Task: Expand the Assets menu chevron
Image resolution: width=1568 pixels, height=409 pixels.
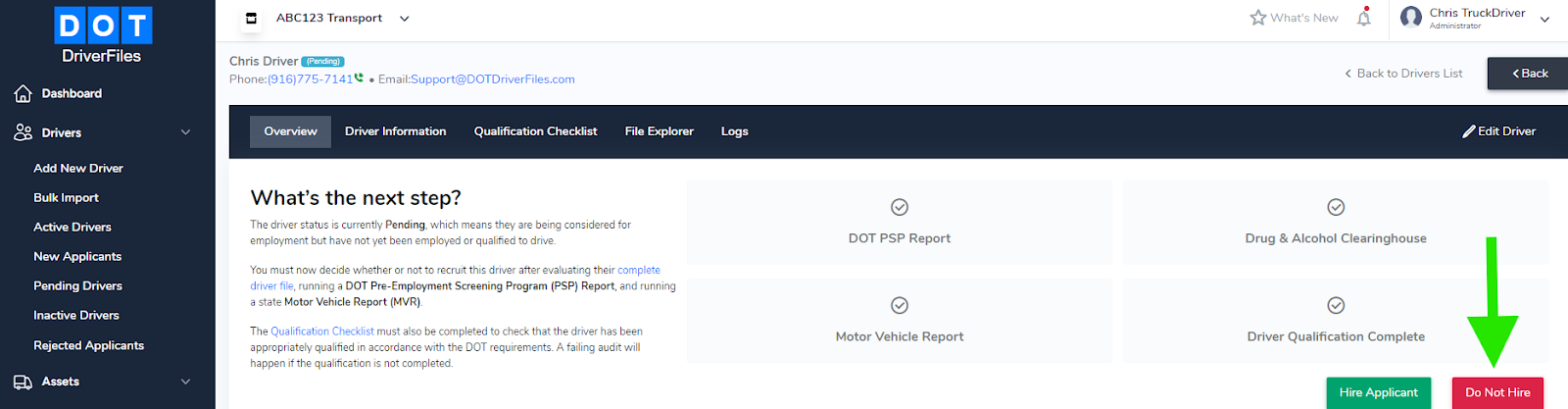Action: click(x=186, y=382)
